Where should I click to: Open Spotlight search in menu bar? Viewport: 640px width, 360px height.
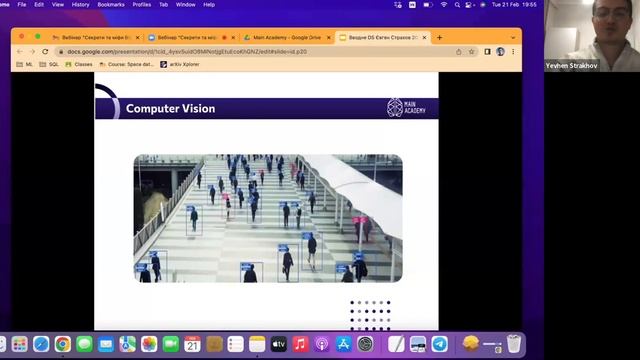pos(457,5)
